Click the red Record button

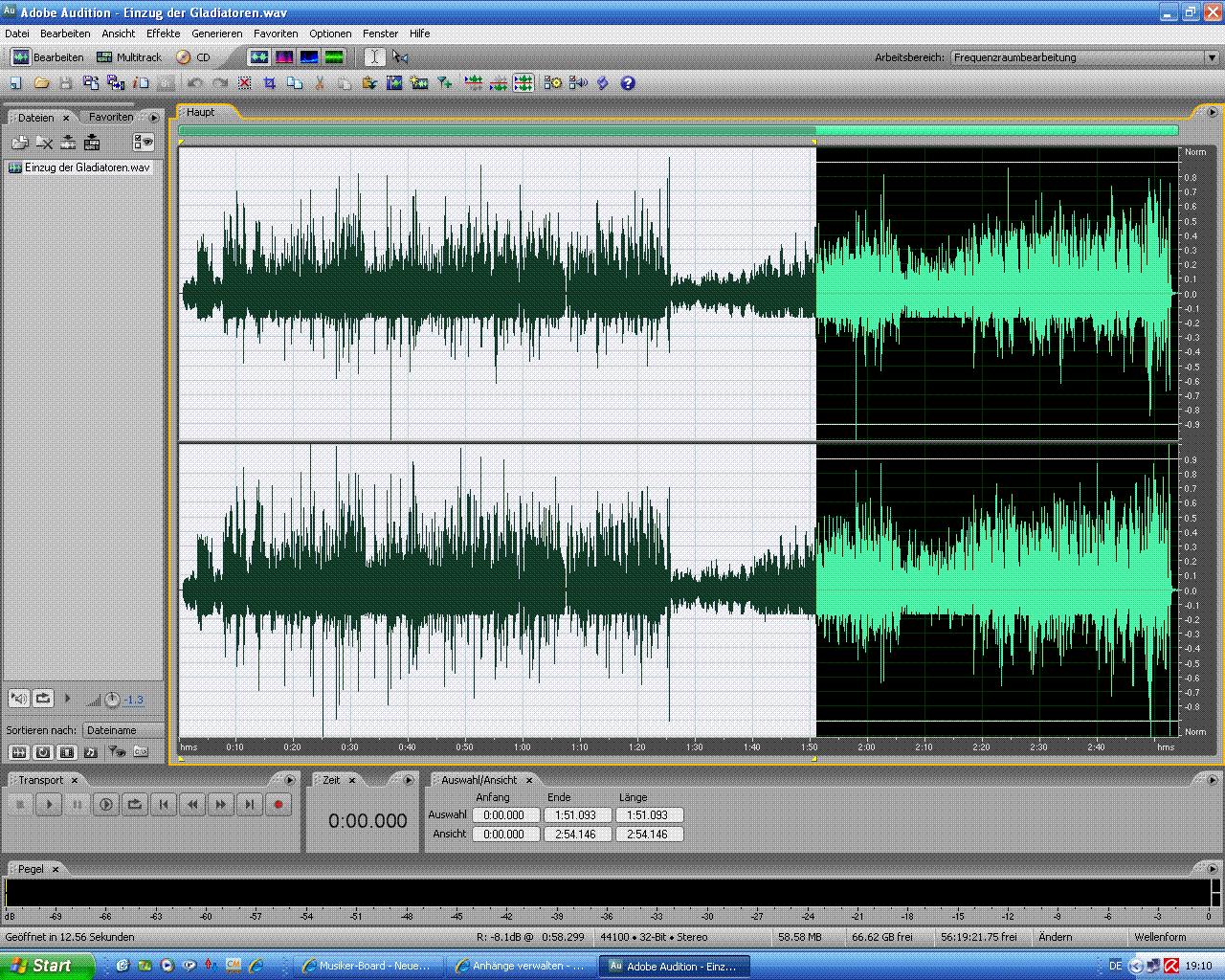[278, 805]
